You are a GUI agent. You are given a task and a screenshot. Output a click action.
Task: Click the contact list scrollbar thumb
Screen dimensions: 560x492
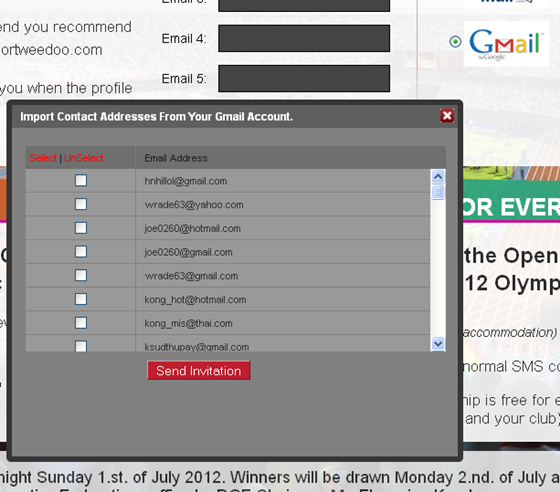[x=438, y=192]
